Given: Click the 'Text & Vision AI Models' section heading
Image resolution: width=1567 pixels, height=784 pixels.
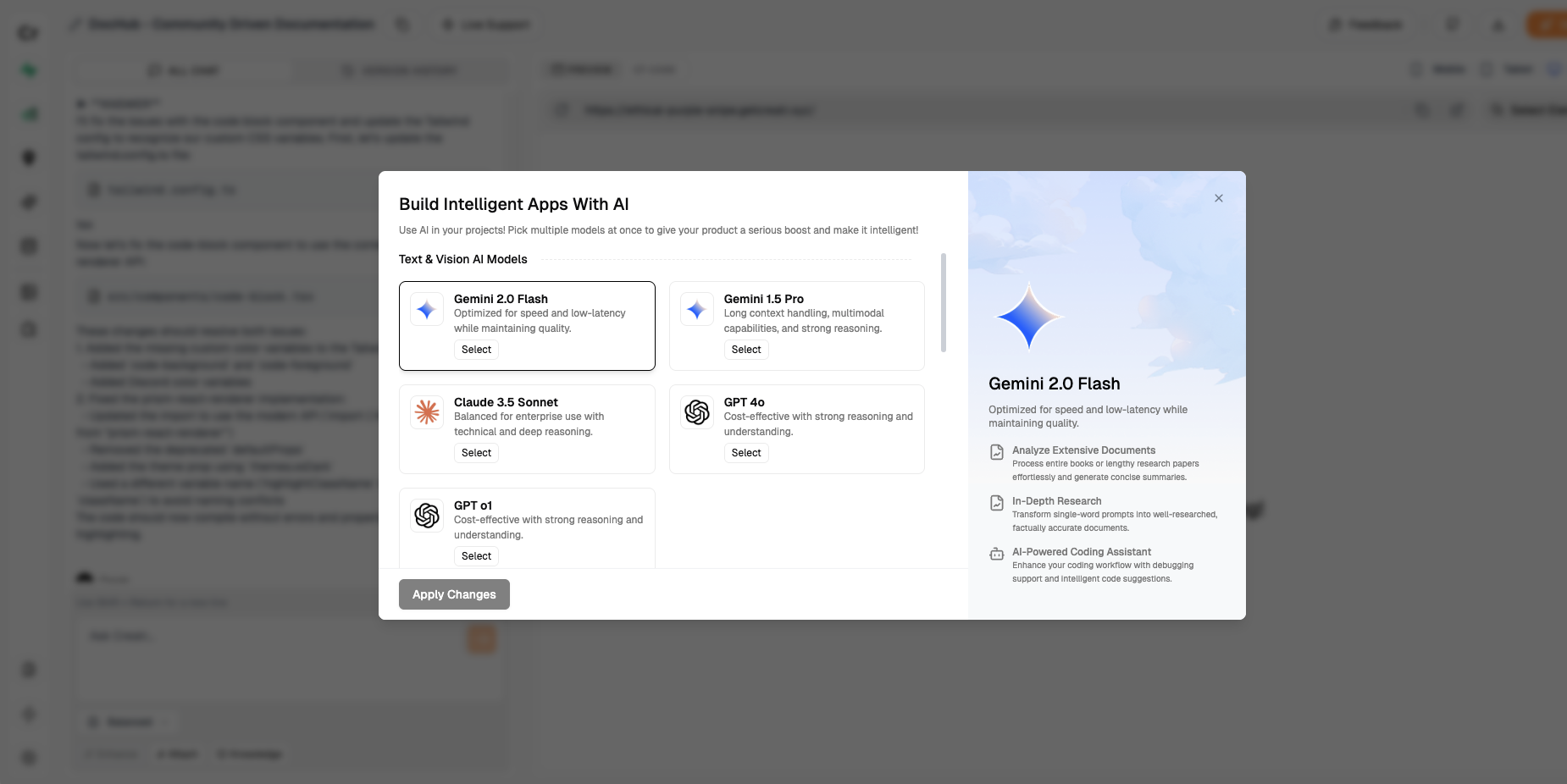Looking at the screenshot, I should 463,259.
